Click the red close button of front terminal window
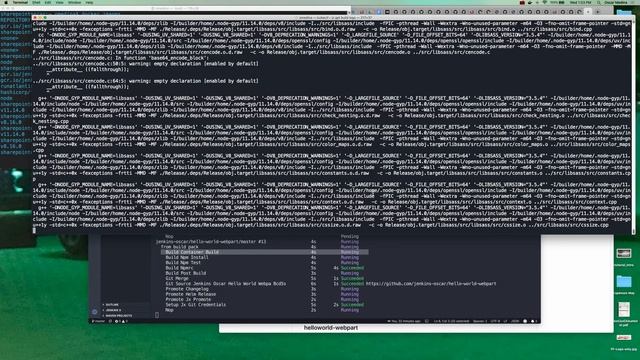The width and height of the screenshot is (640, 360). [x=35, y=18]
